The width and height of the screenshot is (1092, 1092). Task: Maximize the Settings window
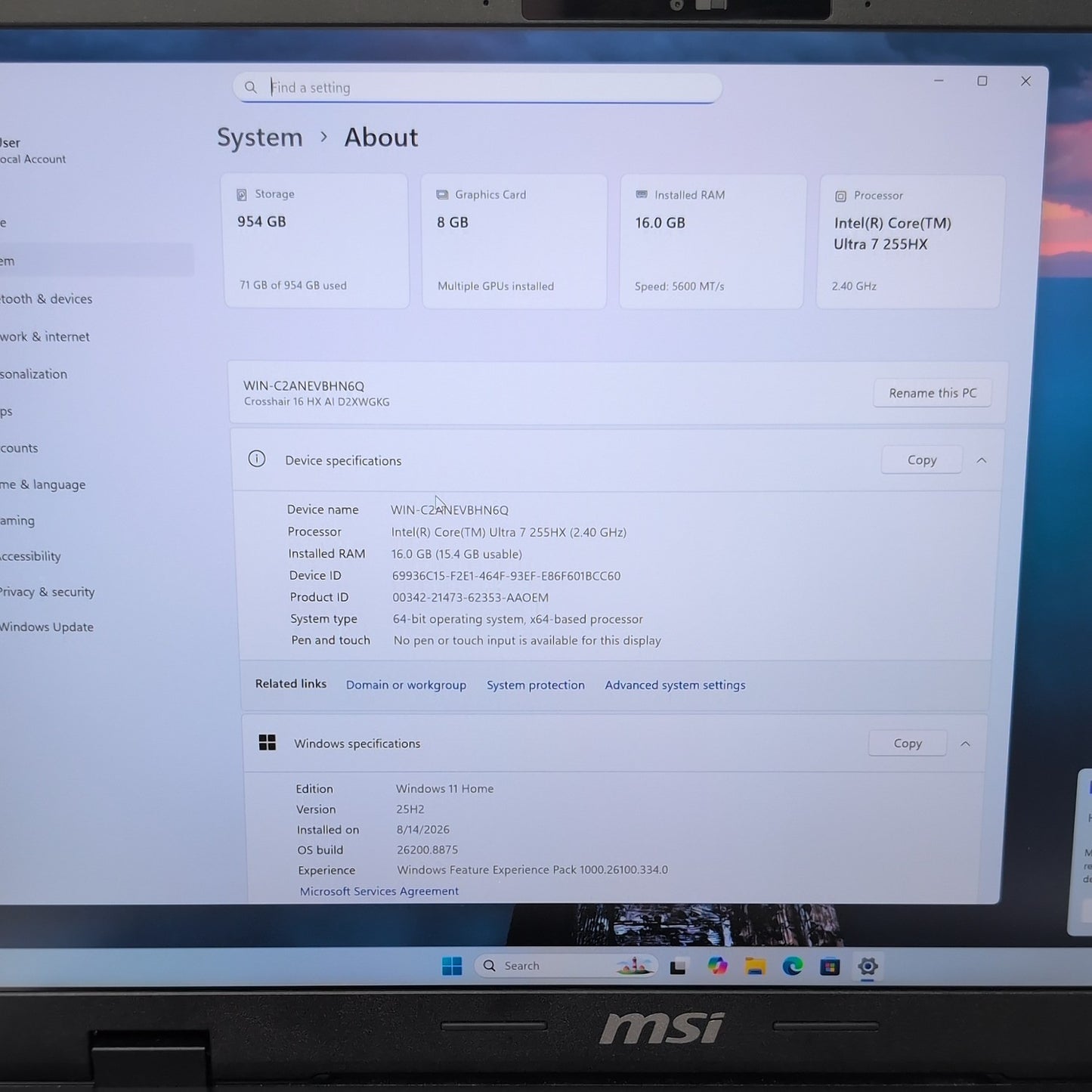(x=982, y=81)
